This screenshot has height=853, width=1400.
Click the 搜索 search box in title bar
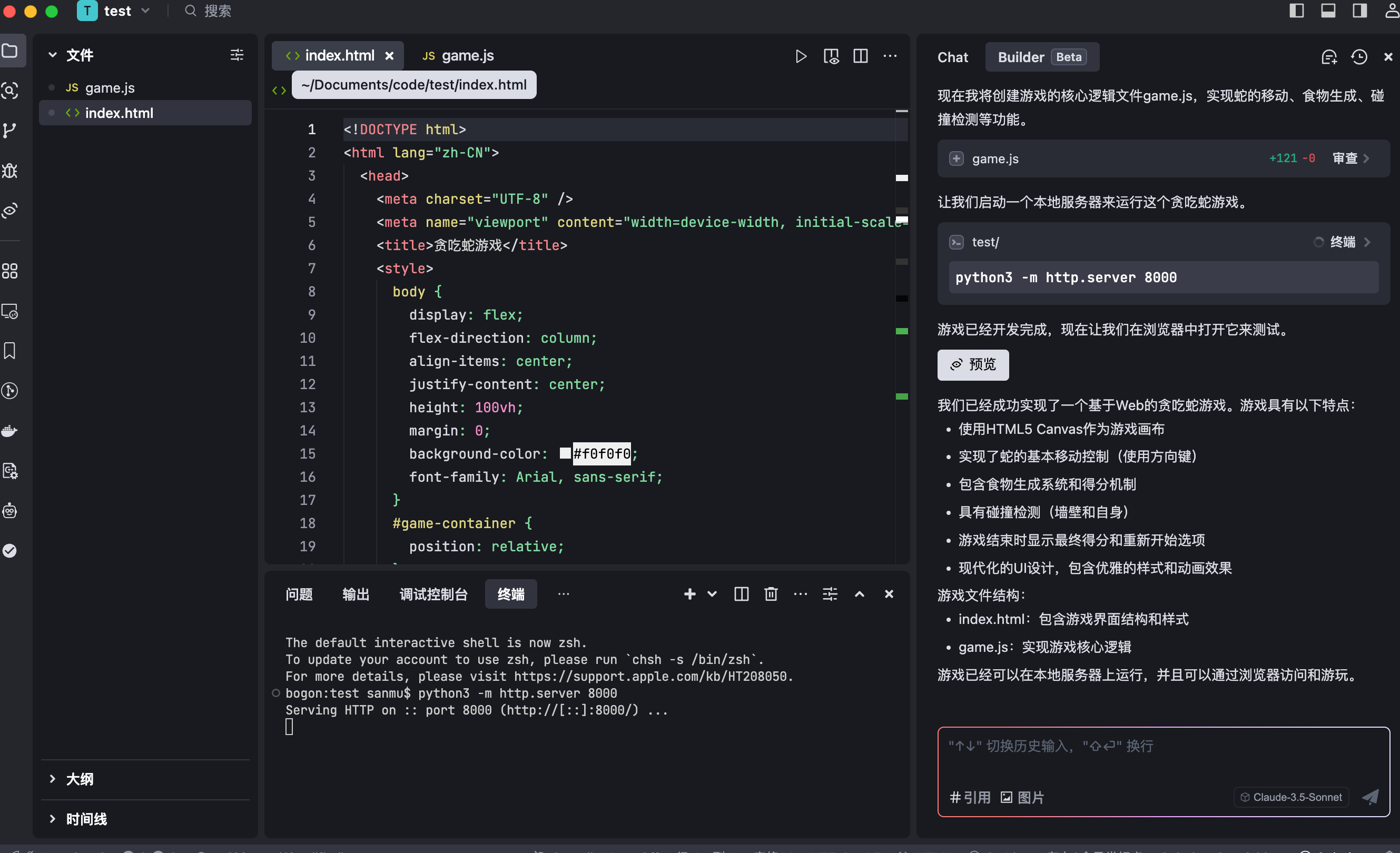pos(209,11)
